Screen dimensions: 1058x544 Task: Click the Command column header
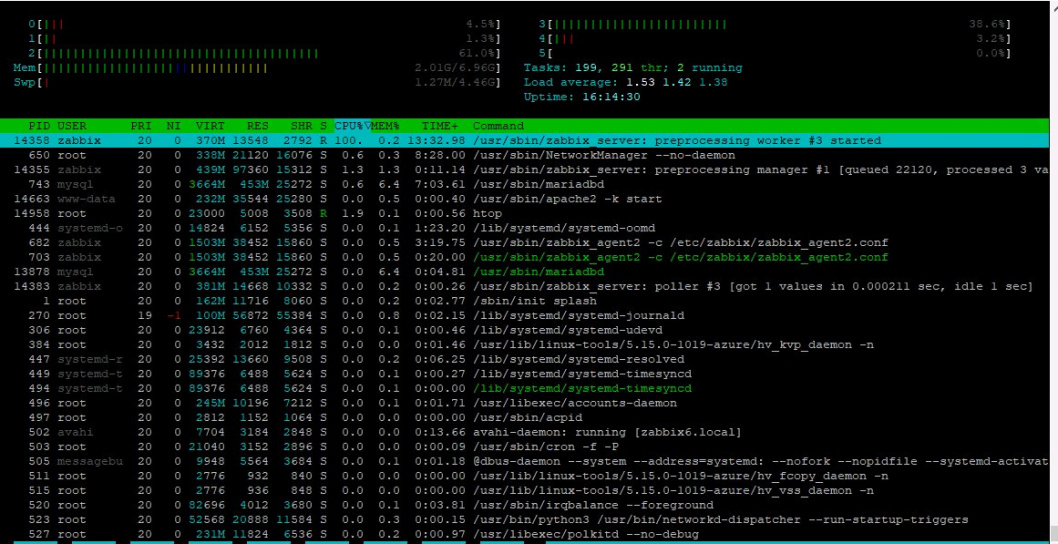point(498,126)
